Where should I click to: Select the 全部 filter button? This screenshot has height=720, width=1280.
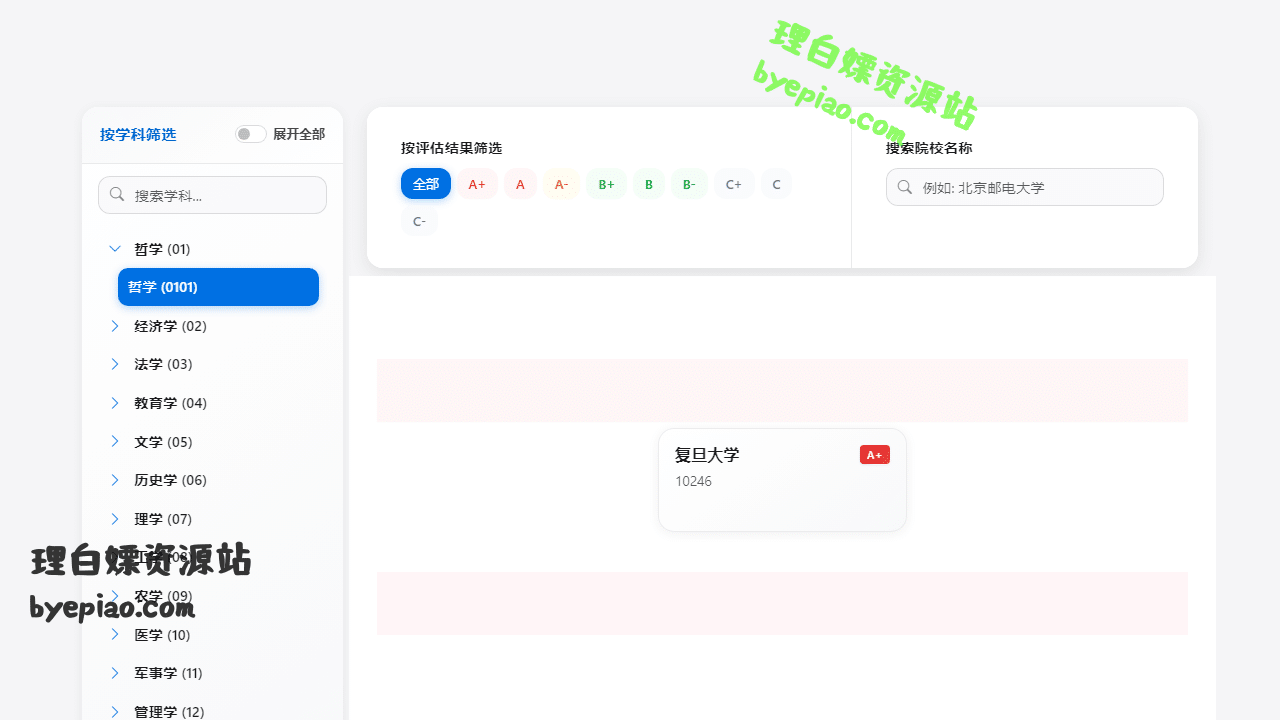click(x=426, y=184)
